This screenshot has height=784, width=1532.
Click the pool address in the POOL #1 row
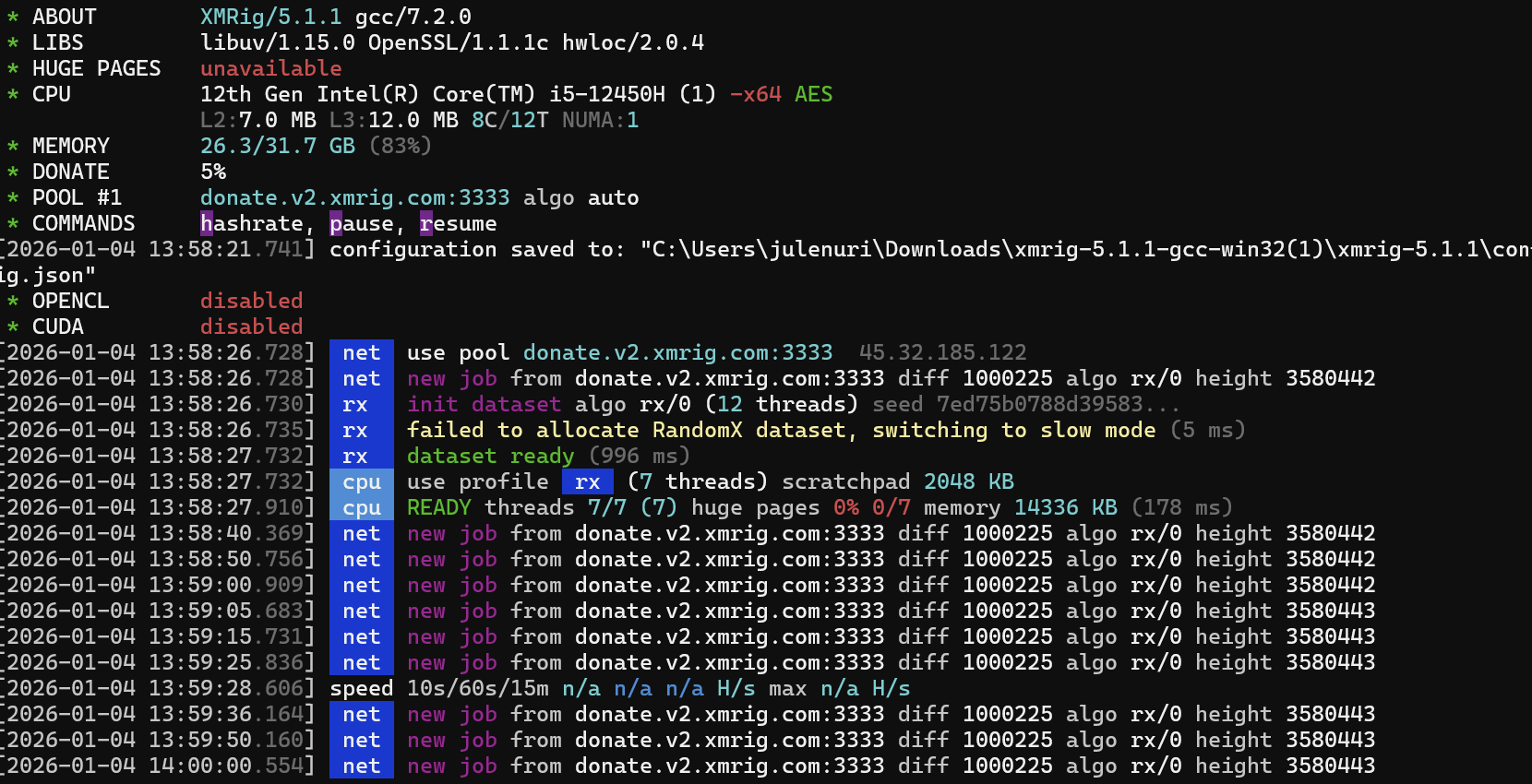coord(354,198)
